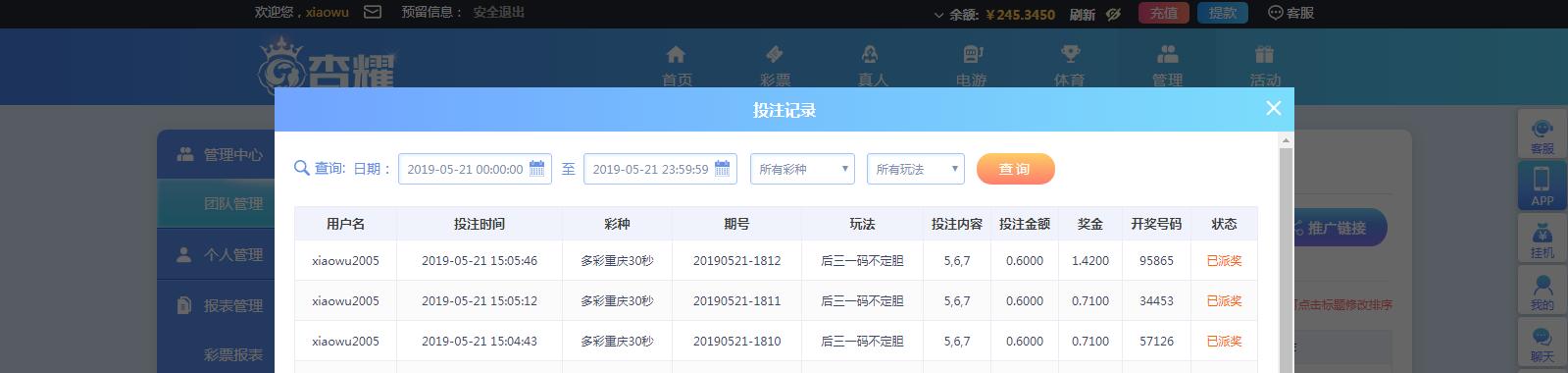Open 客服 icon in right floating bar

pyautogui.click(x=1543, y=134)
